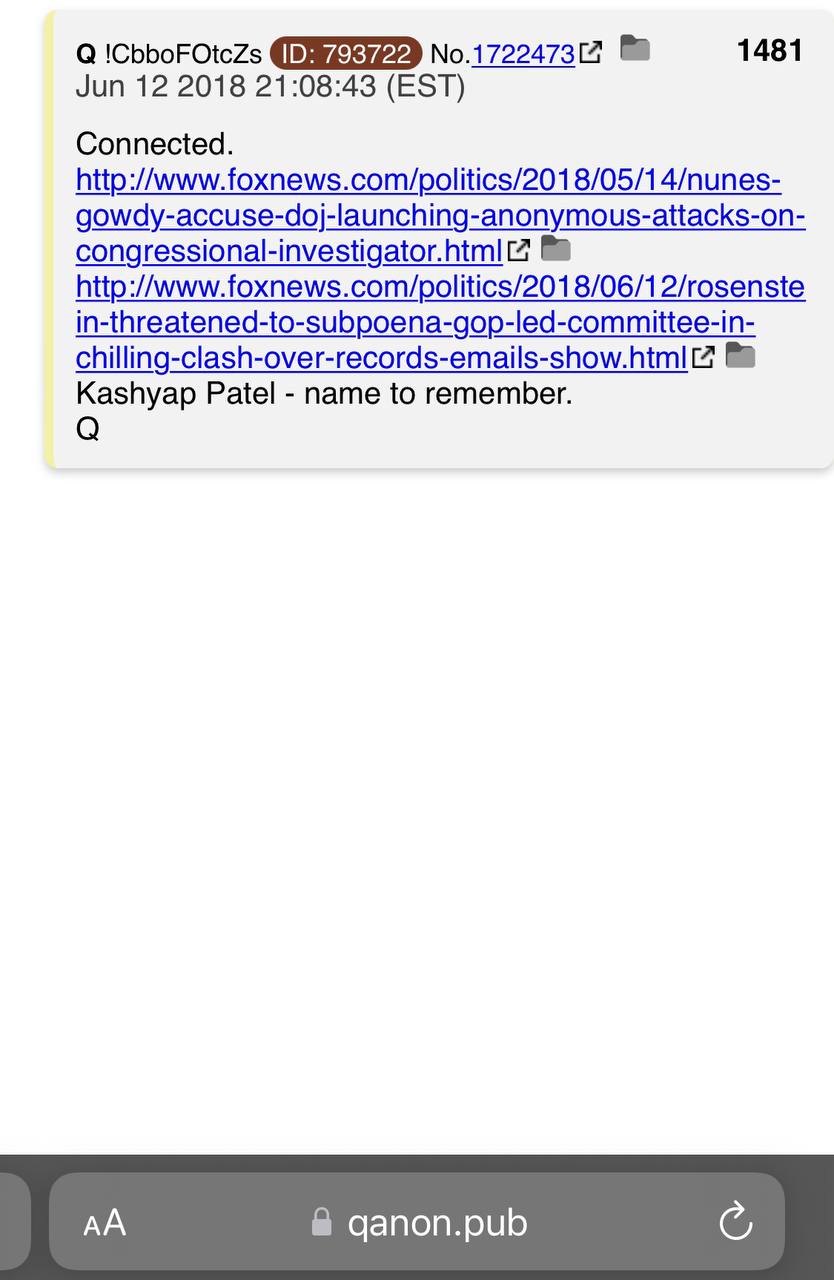Click the 'Kashyap Patel - name to remember' text
Image resolution: width=834 pixels, height=1280 pixels.
324,393
